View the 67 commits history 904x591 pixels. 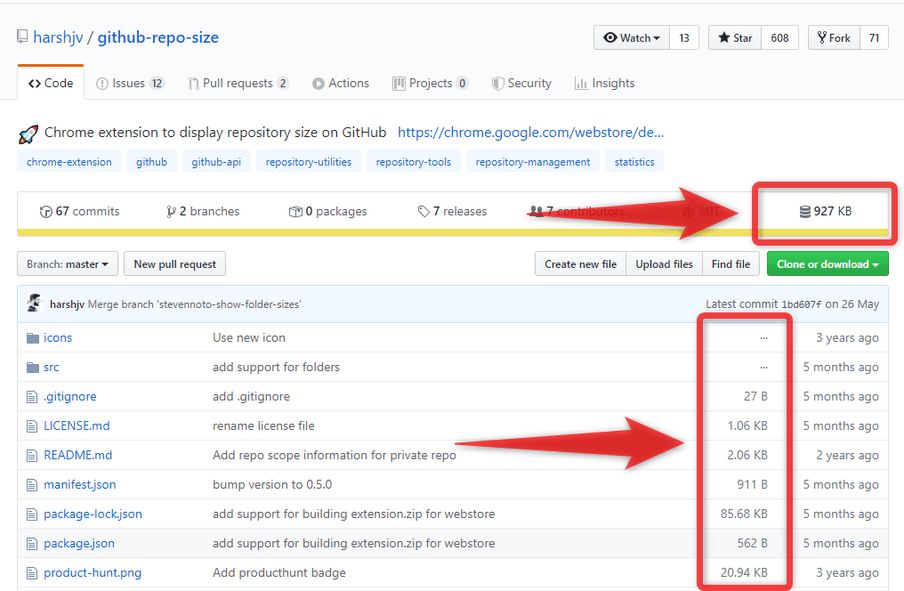coord(80,212)
